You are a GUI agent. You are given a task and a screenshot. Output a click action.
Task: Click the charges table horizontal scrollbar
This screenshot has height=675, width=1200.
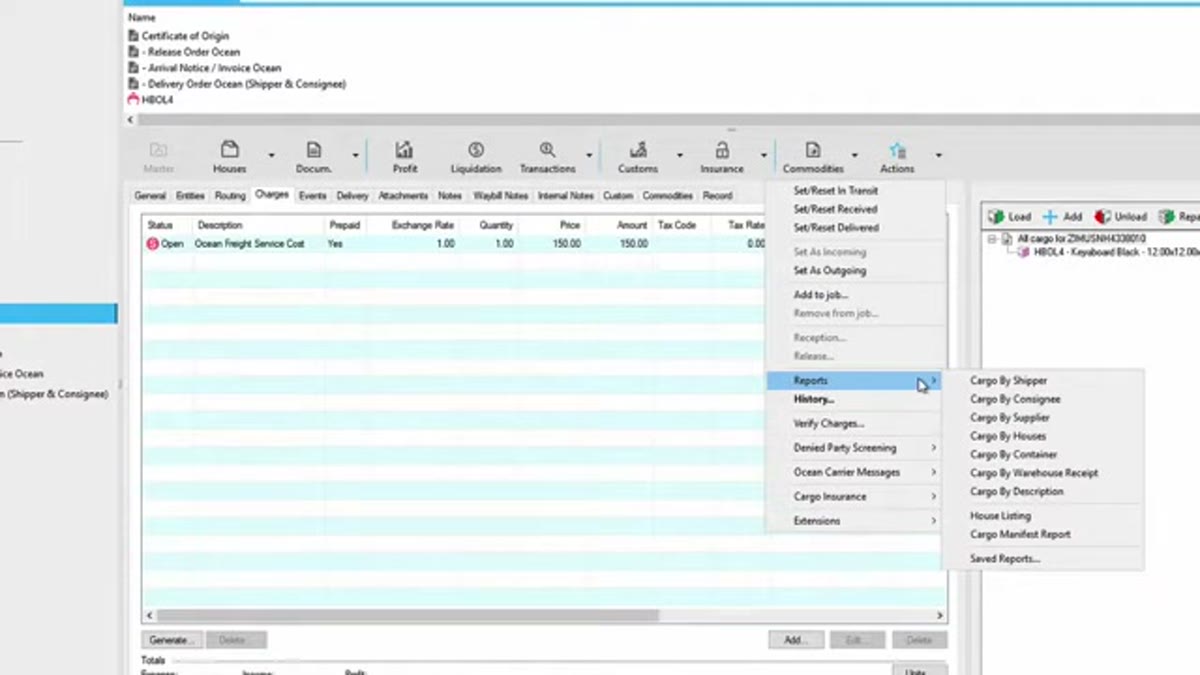408,616
